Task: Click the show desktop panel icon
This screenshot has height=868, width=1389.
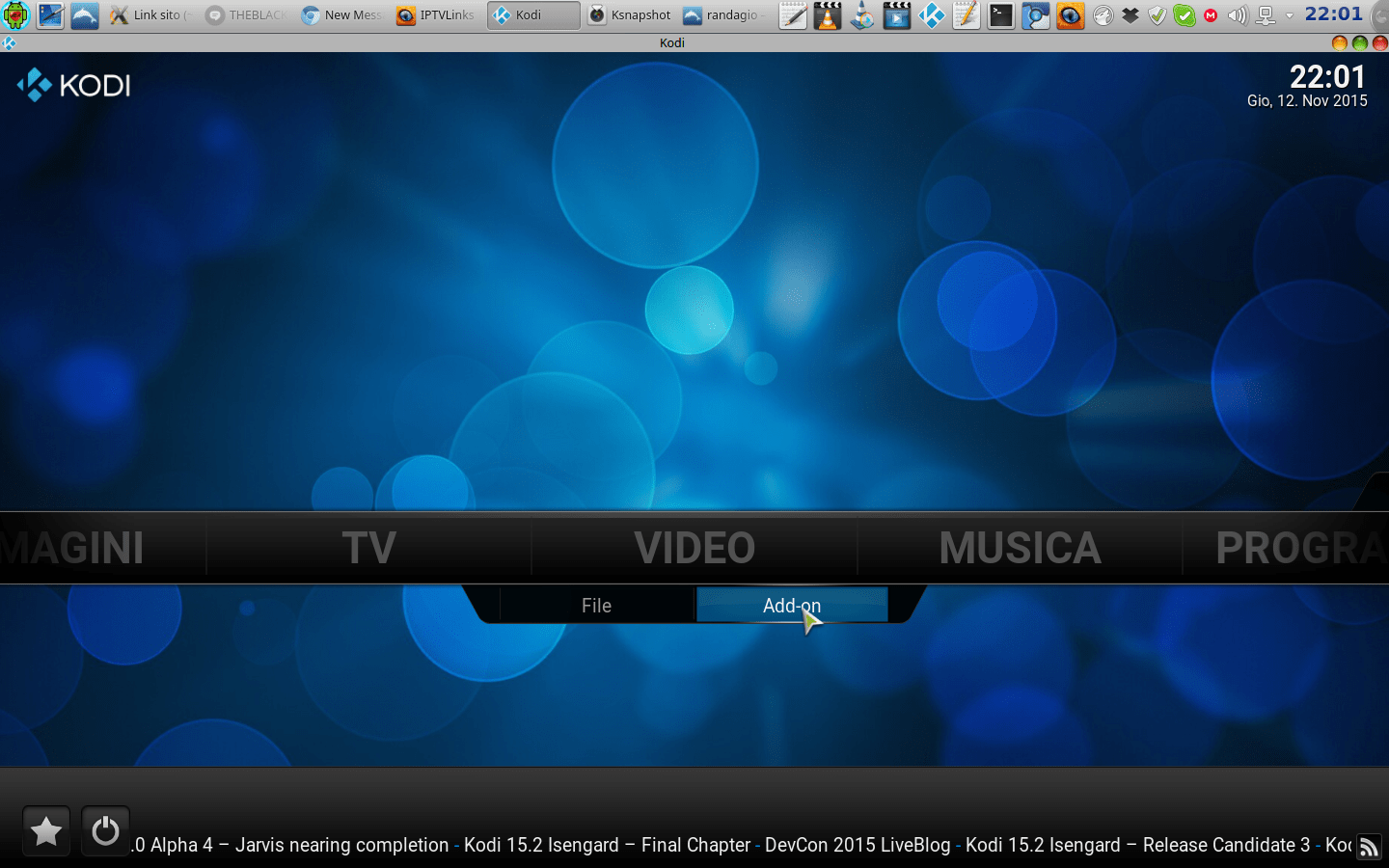Action: point(50,14)
